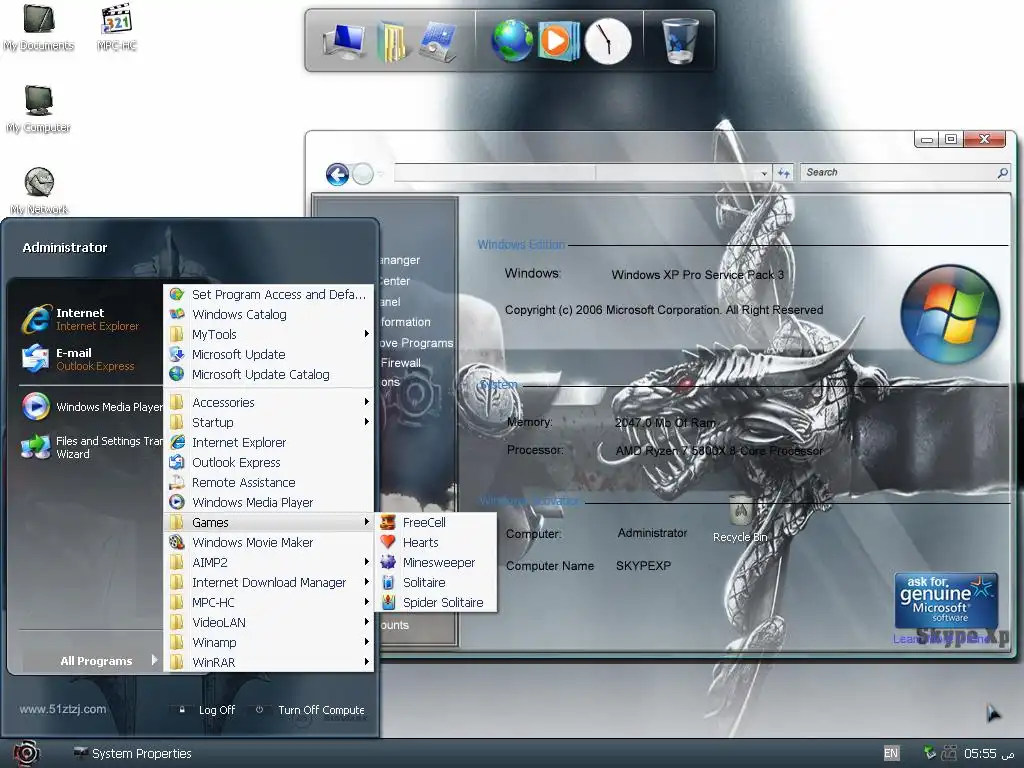This screenshot has width=1024, height=768.
Task: Click System Properties taskbar button
Action: (133, 754)
